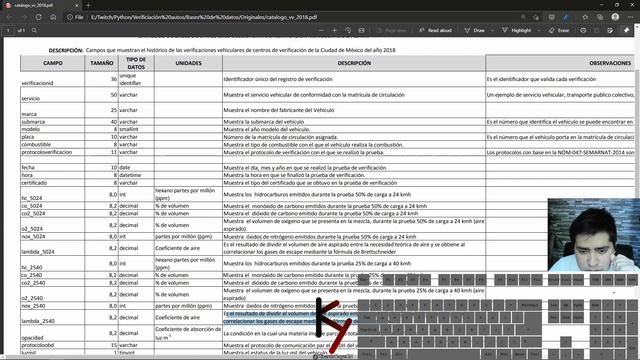640x360 pixels.
Task: Click the blue pen extension icon
Action: pos(566,17)
